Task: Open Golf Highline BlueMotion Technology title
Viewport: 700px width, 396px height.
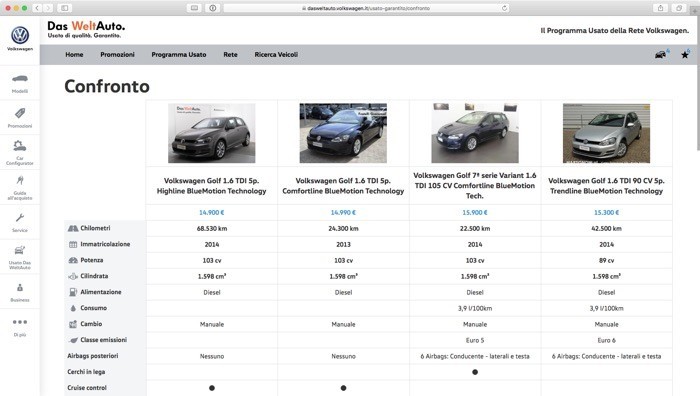Action: [212, 186]
